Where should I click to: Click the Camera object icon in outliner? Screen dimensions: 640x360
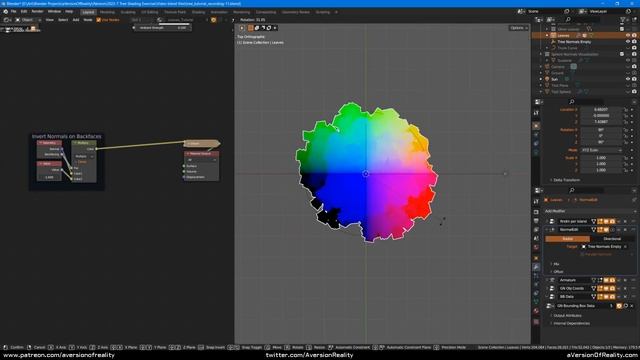[547, 67]
